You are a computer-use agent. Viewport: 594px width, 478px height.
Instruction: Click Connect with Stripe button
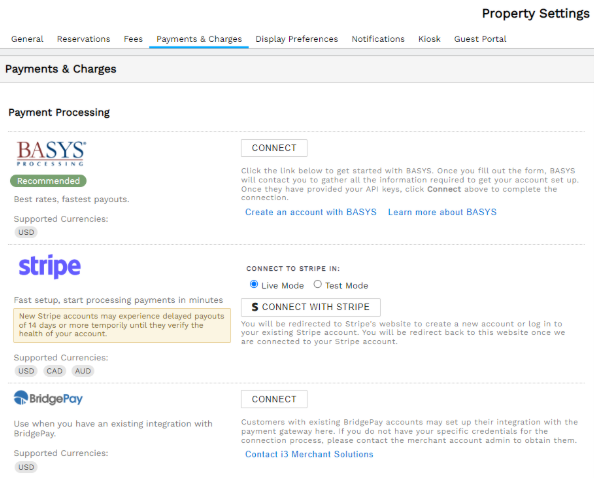[x=311, y=307]
